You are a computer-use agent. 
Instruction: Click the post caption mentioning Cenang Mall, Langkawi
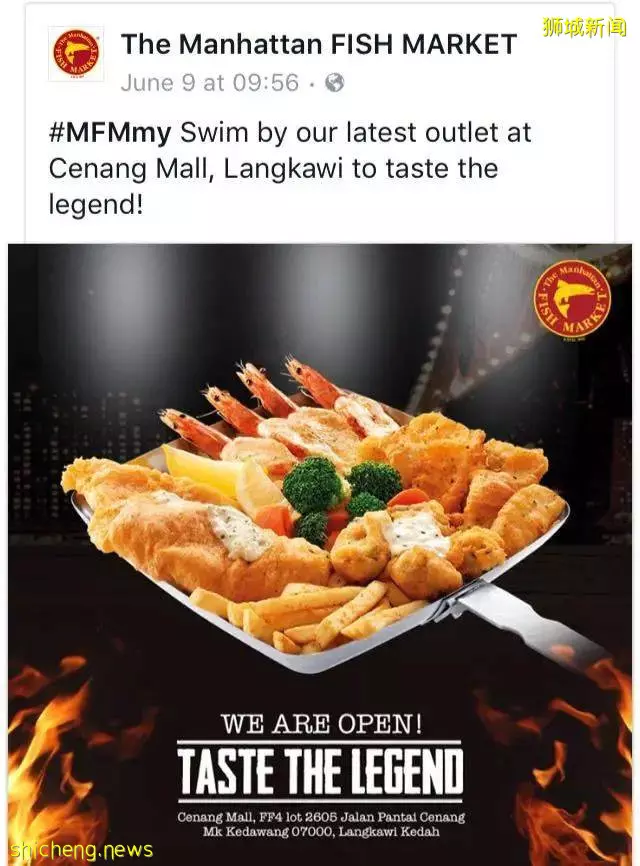pos(290,169)
